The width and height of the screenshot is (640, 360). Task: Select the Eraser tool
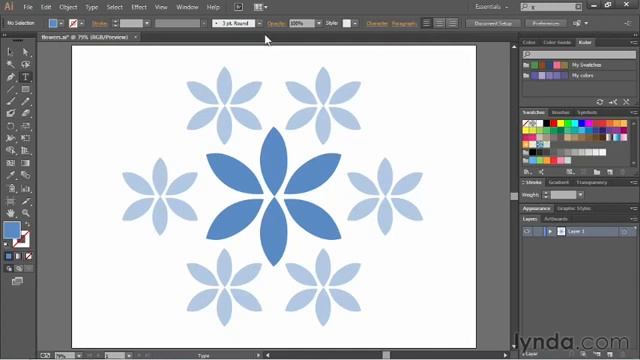(x=25, y=113)
